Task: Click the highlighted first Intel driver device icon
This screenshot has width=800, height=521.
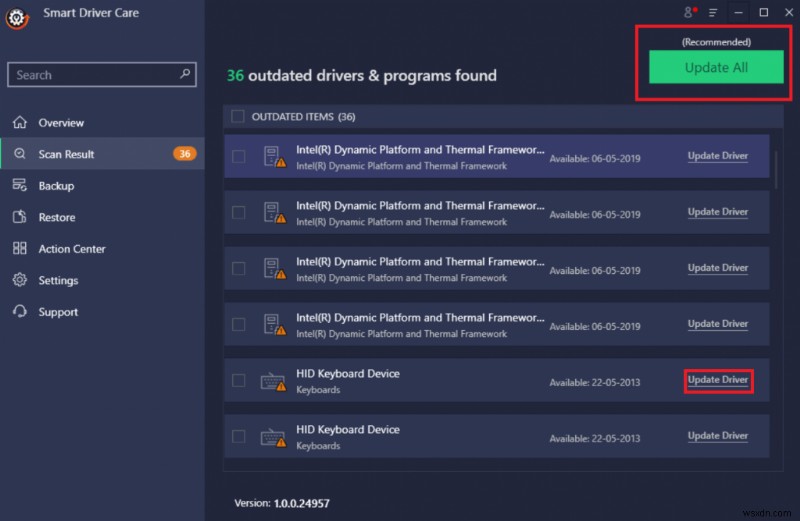Action: (274, 157)
